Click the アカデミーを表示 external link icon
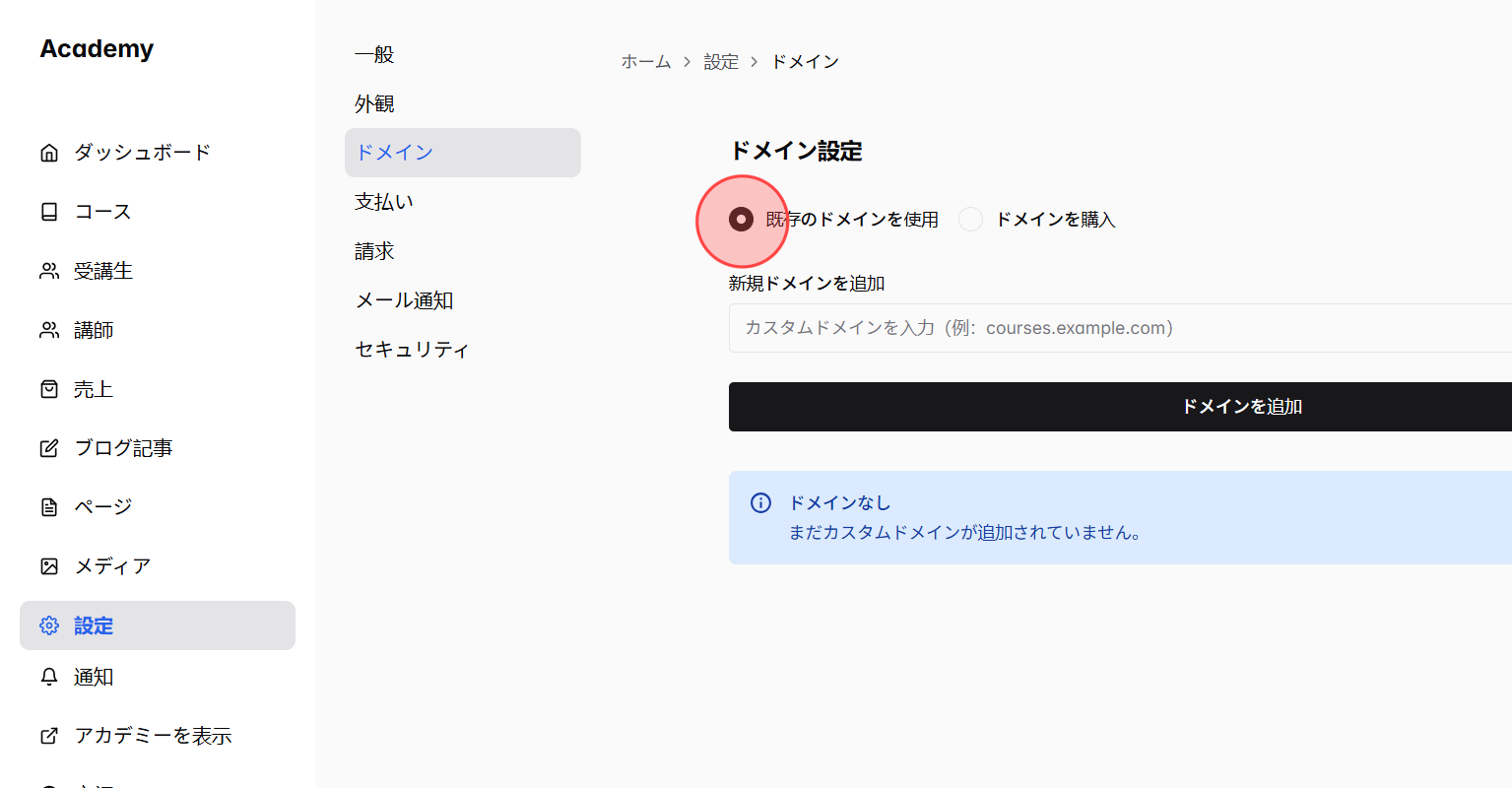The image size is (1512, 788). tap(49, 735)
